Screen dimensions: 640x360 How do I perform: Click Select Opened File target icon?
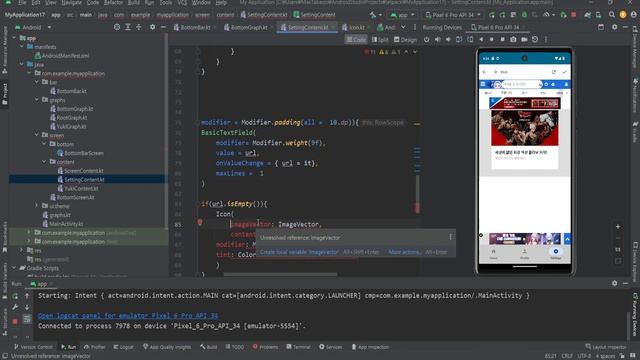(x=117, y=27)
